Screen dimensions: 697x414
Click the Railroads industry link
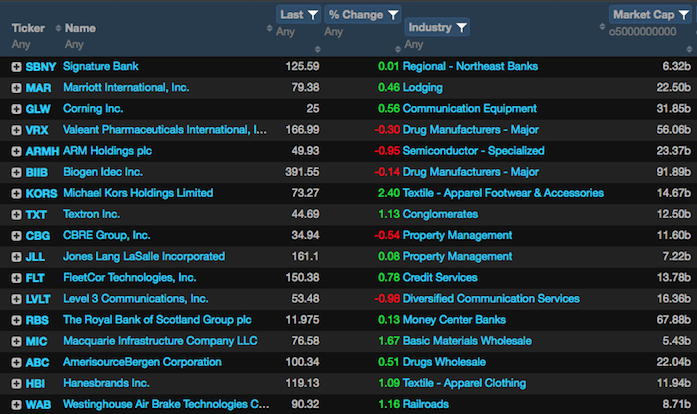click(x=425, y=404)
